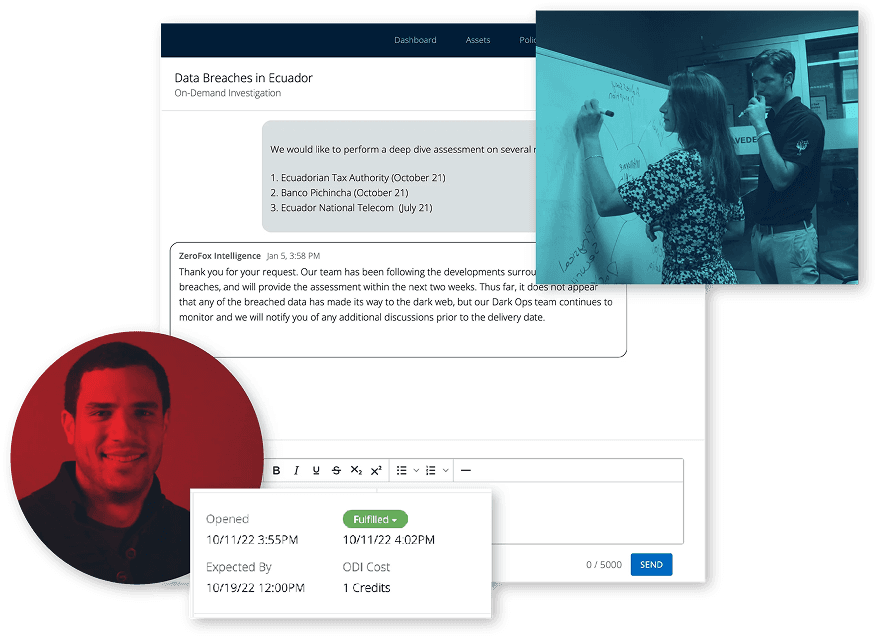This screenshot has width=878, height=637.
Task: Go to the Assets nav item
Action: [478, 40]
